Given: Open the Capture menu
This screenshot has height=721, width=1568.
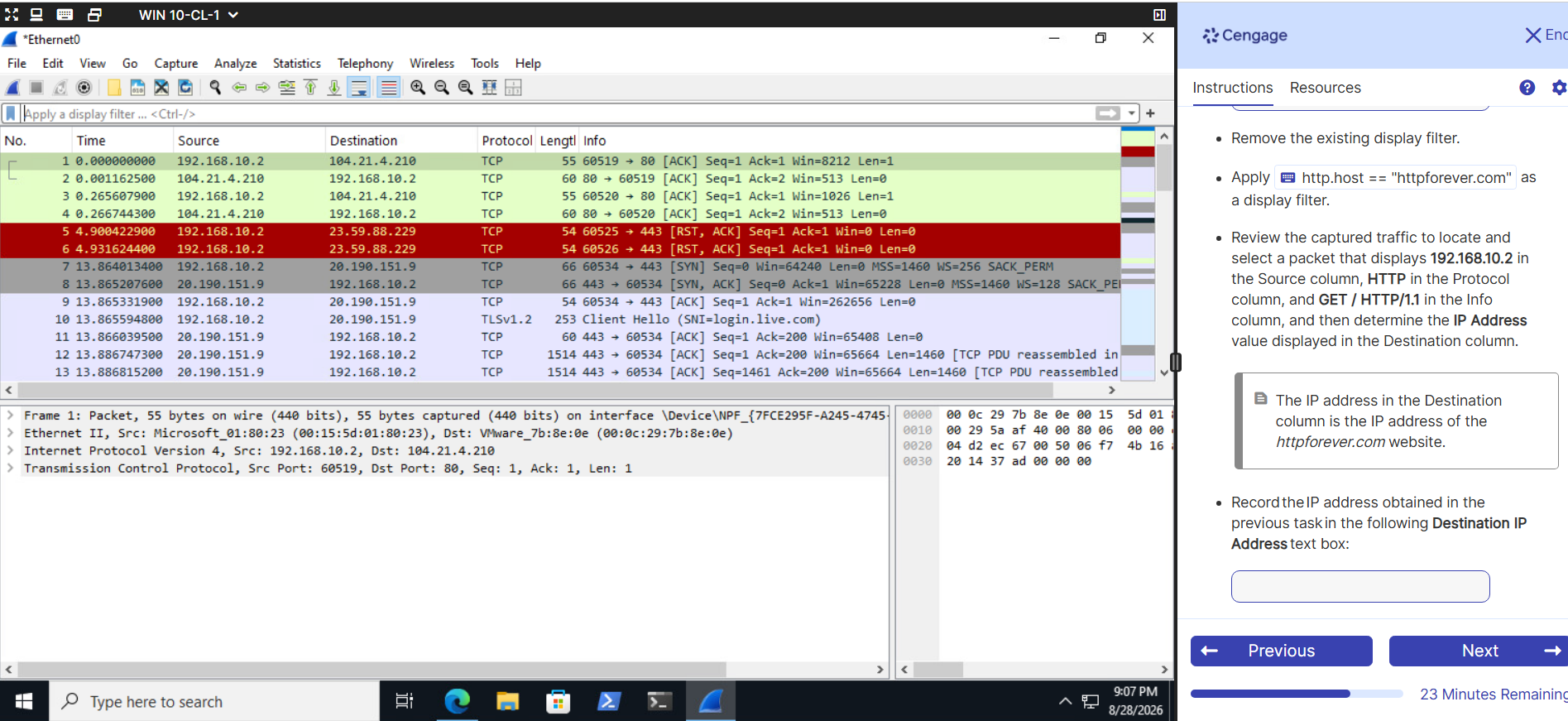Looking at the screenshot, I should click(176, 64).
